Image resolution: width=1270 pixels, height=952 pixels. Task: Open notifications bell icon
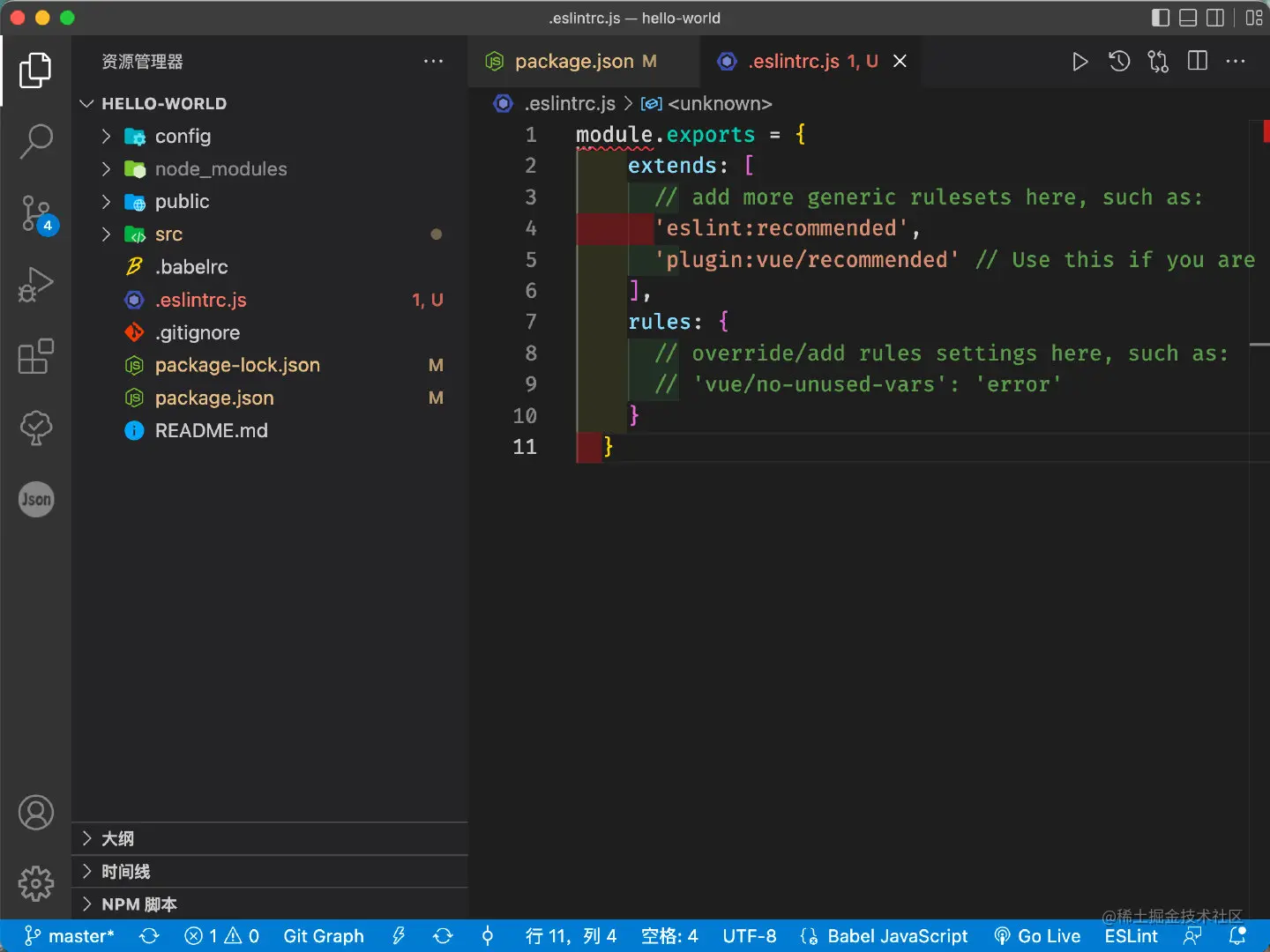pos(1237,936)
